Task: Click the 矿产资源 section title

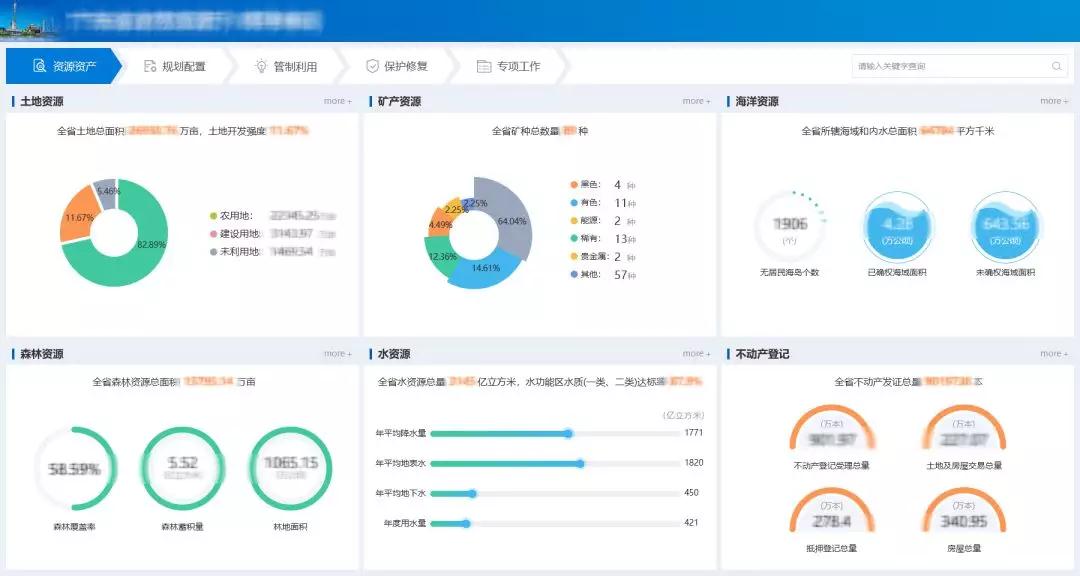Action: coord(399,101)
